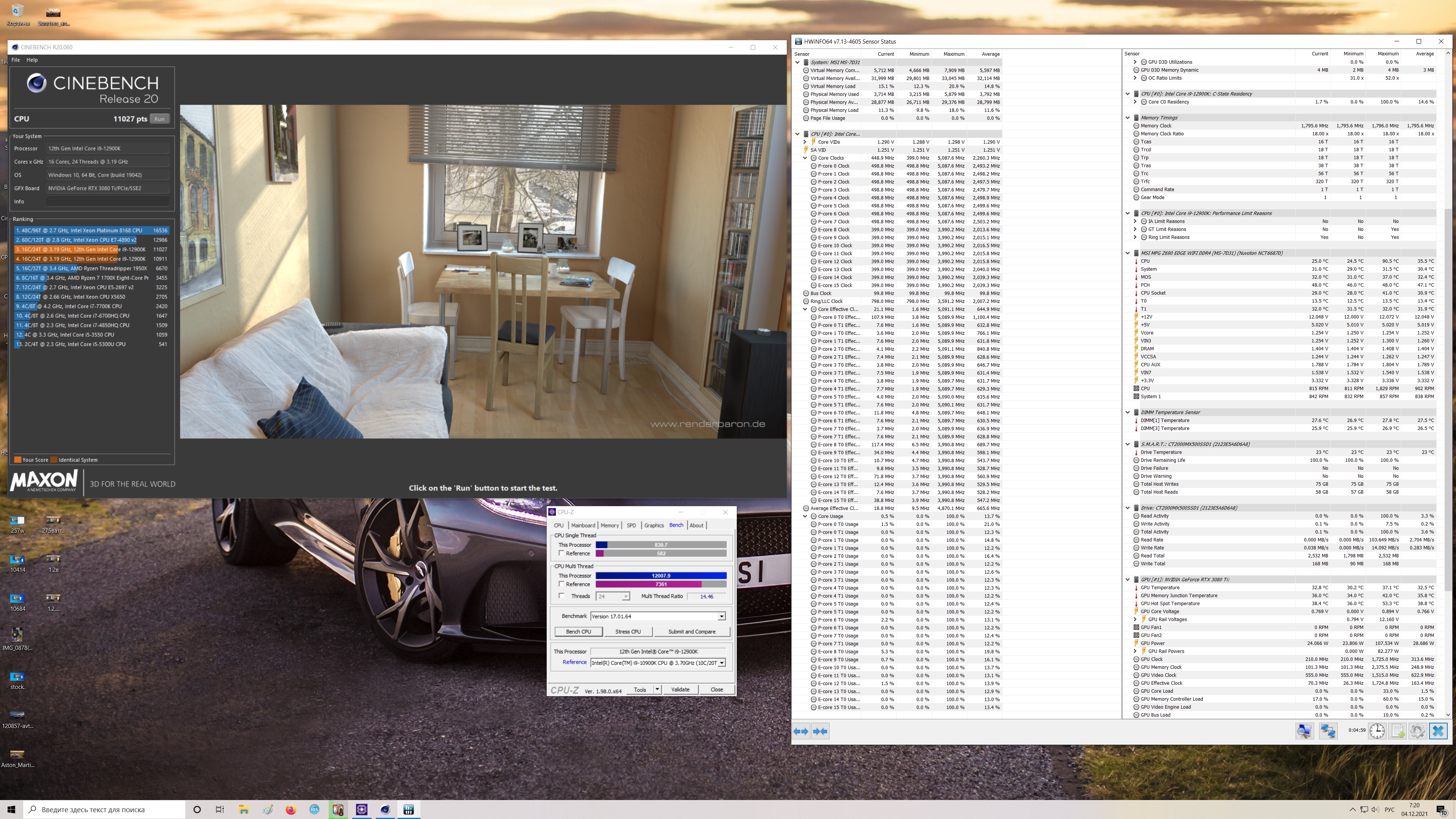Switch to the Mainboard tab in CPU-Z

coord(583,525)
